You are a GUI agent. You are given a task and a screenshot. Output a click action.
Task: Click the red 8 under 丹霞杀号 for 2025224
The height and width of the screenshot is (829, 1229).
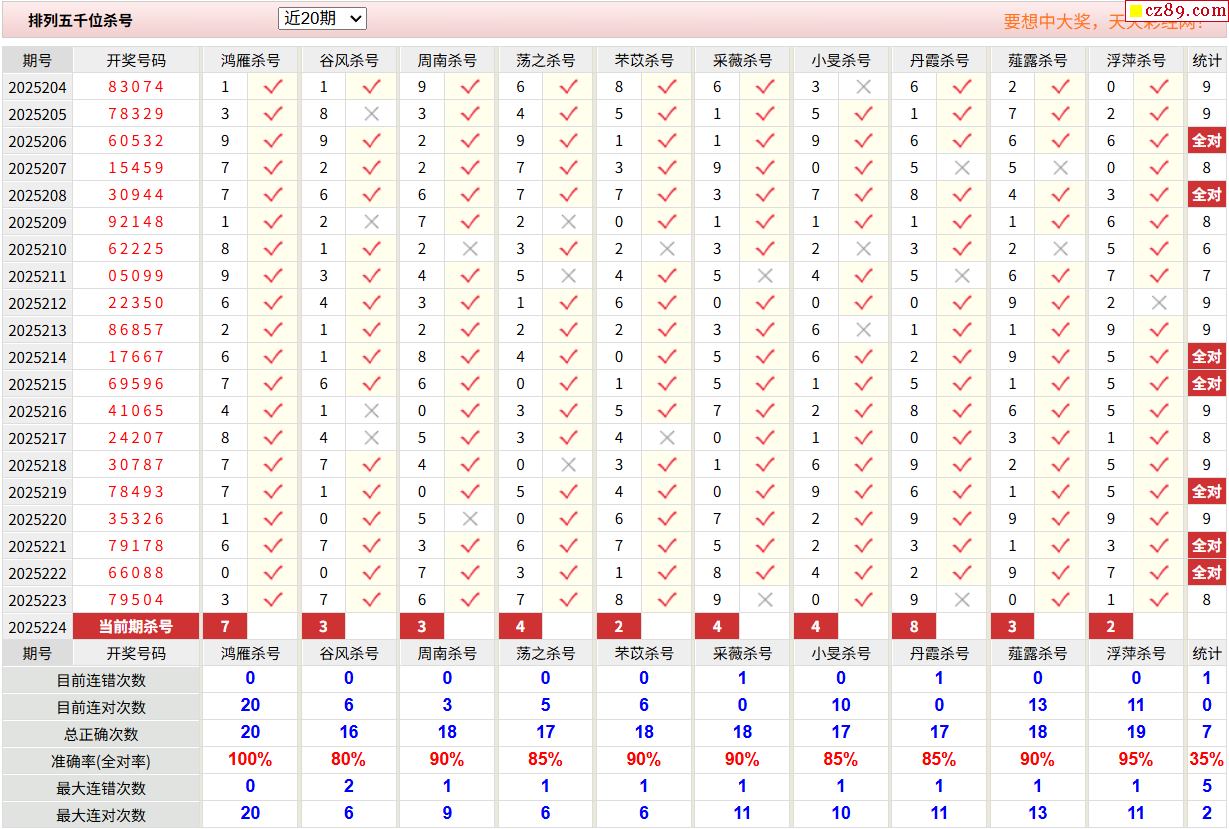coord(915,627)
